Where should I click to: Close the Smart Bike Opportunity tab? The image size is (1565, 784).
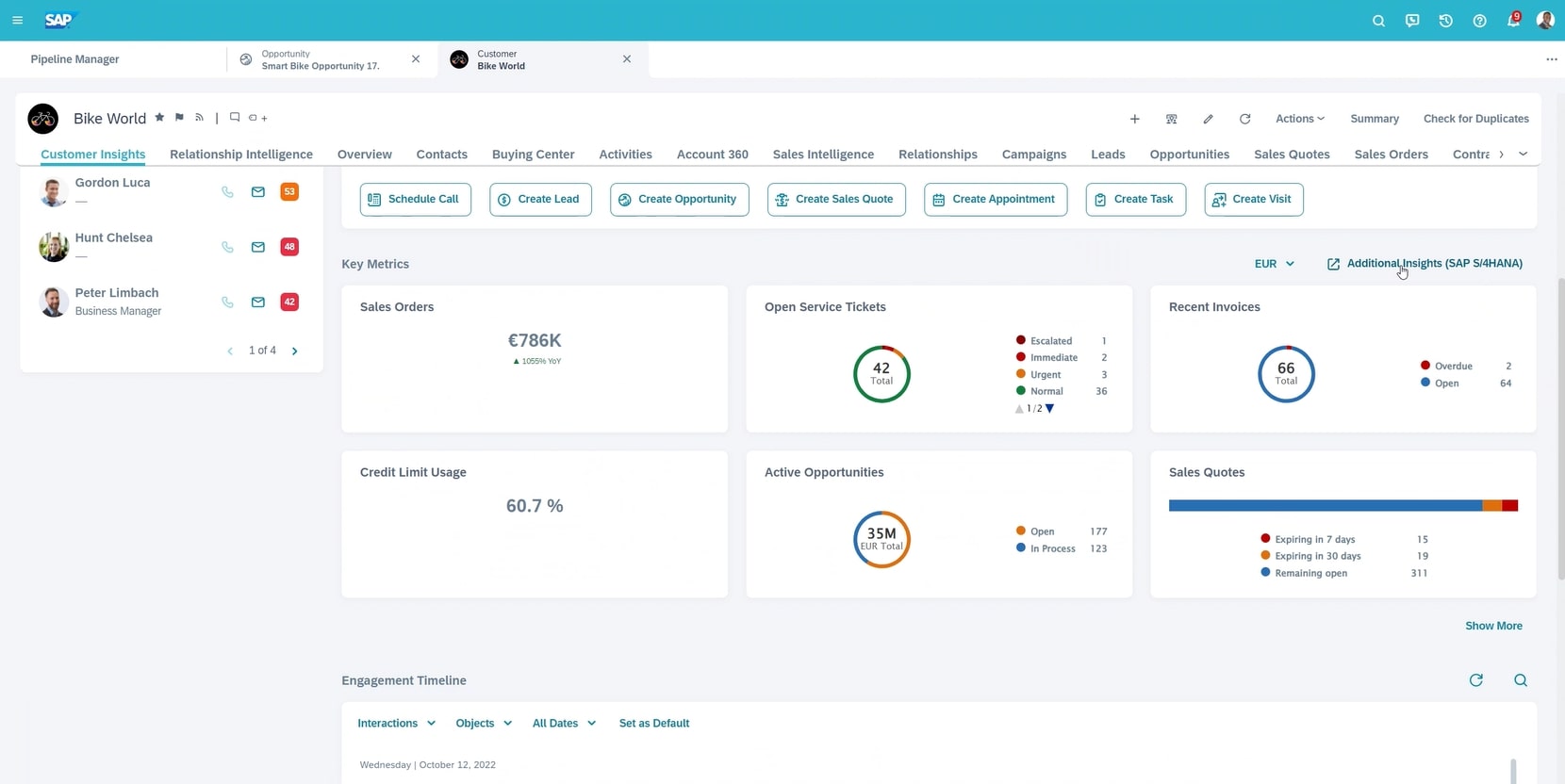416,59
